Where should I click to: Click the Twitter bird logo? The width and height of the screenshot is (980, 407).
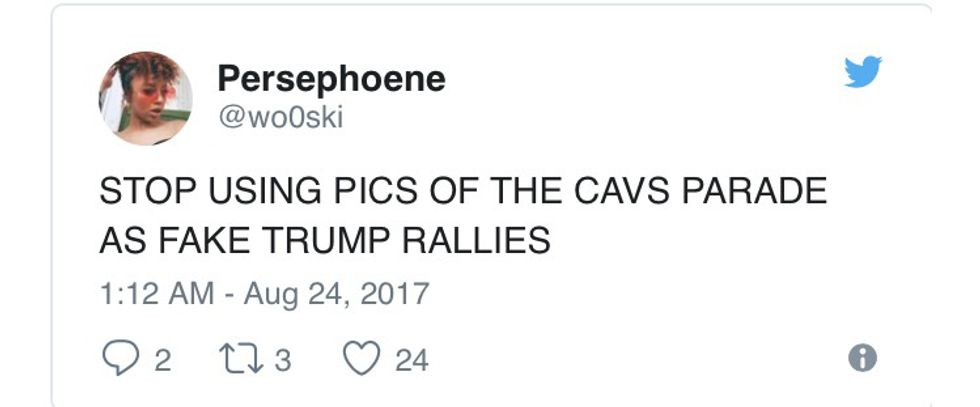point(862,71)
